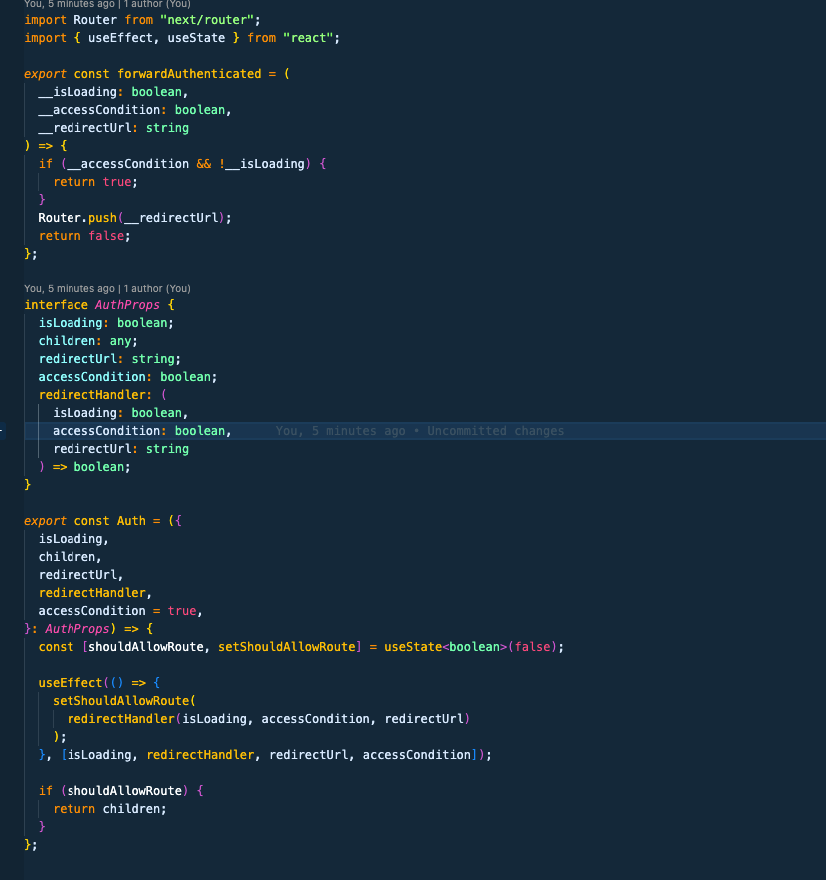Click the "useEffect(() => {" line

coord(99,682)
